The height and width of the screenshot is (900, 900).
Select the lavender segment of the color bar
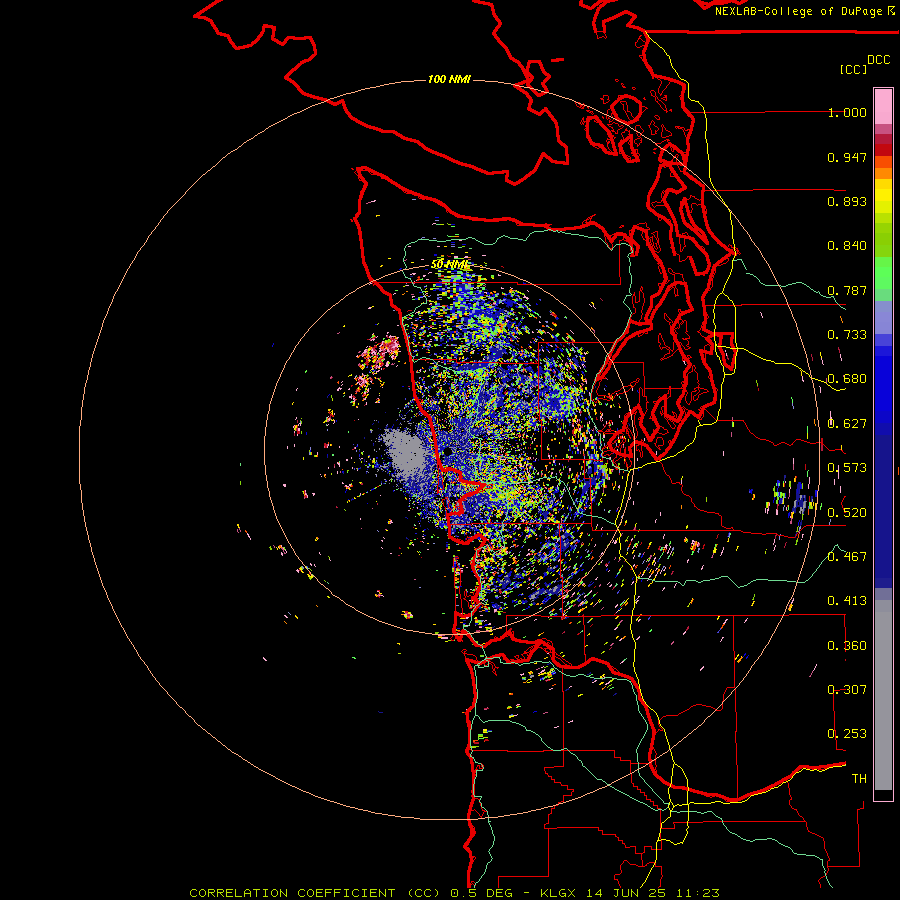[883, 317]
